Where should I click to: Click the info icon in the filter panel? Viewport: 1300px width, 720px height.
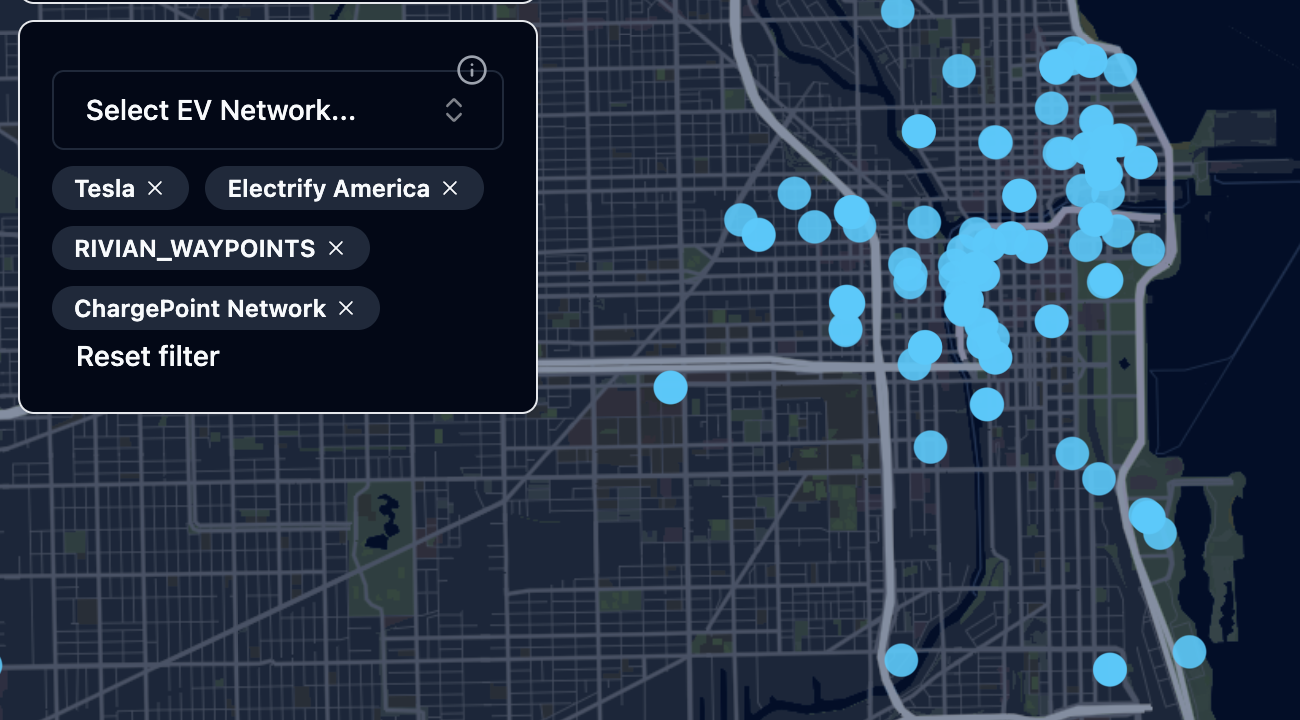click(471, 70)
